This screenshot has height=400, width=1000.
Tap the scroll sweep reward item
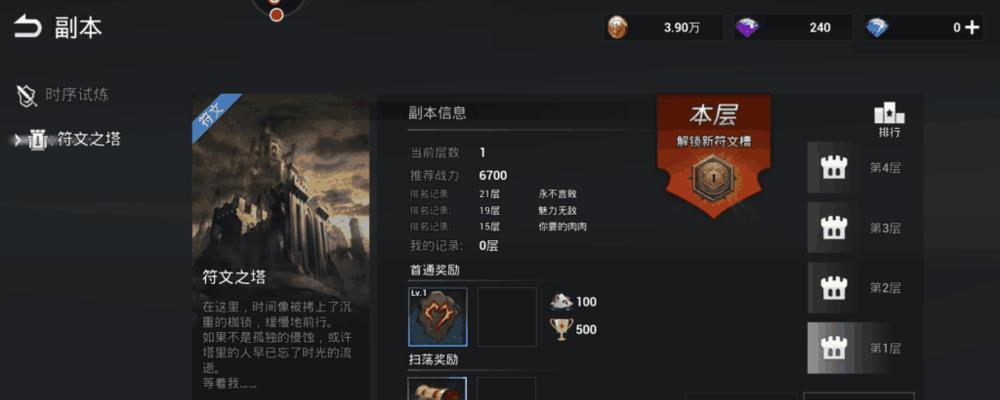click(x=438, y=389)
